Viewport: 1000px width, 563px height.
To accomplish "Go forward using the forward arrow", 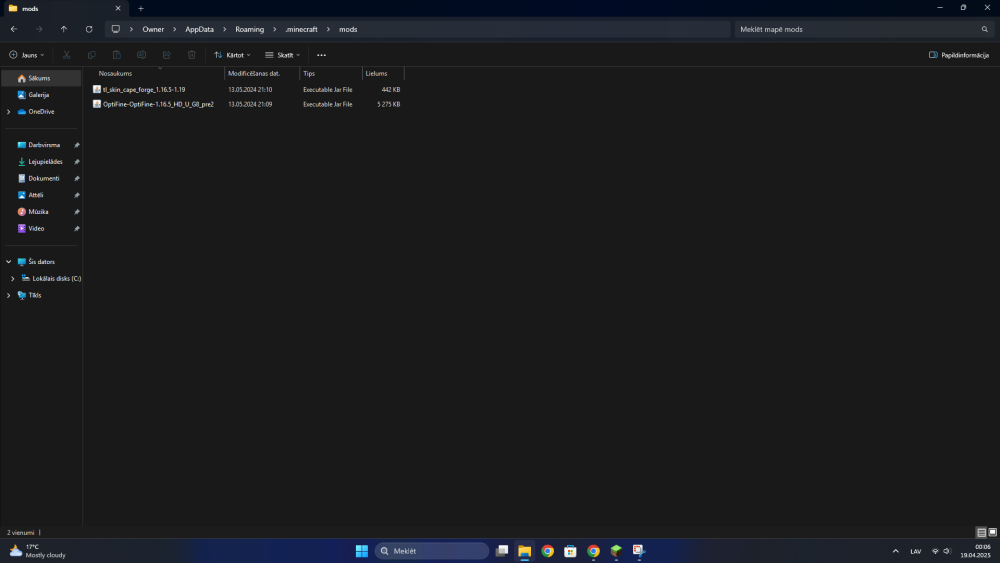I will coord(39,29).
